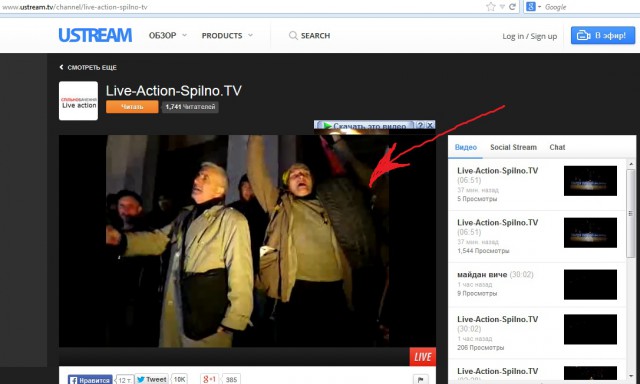Image resolution: width=640 pixels, height=384 pixels.
Task: Click the 1,741 Читателей counter
Action: [190, 107]
